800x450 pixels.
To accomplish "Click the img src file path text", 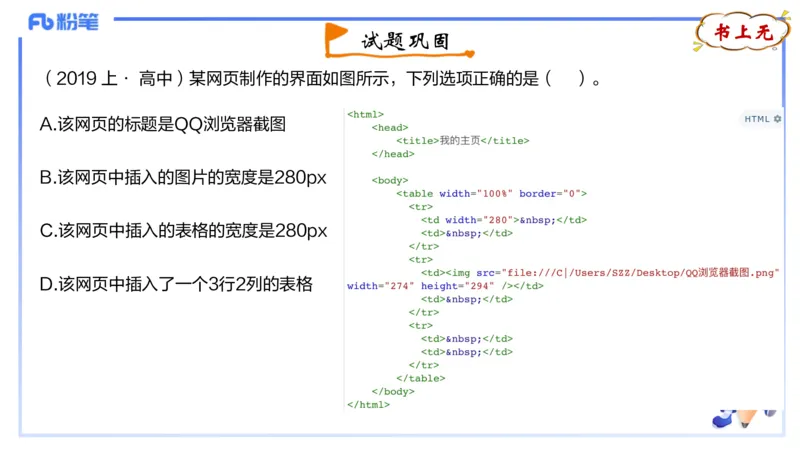I will click(x=627, y=273).
